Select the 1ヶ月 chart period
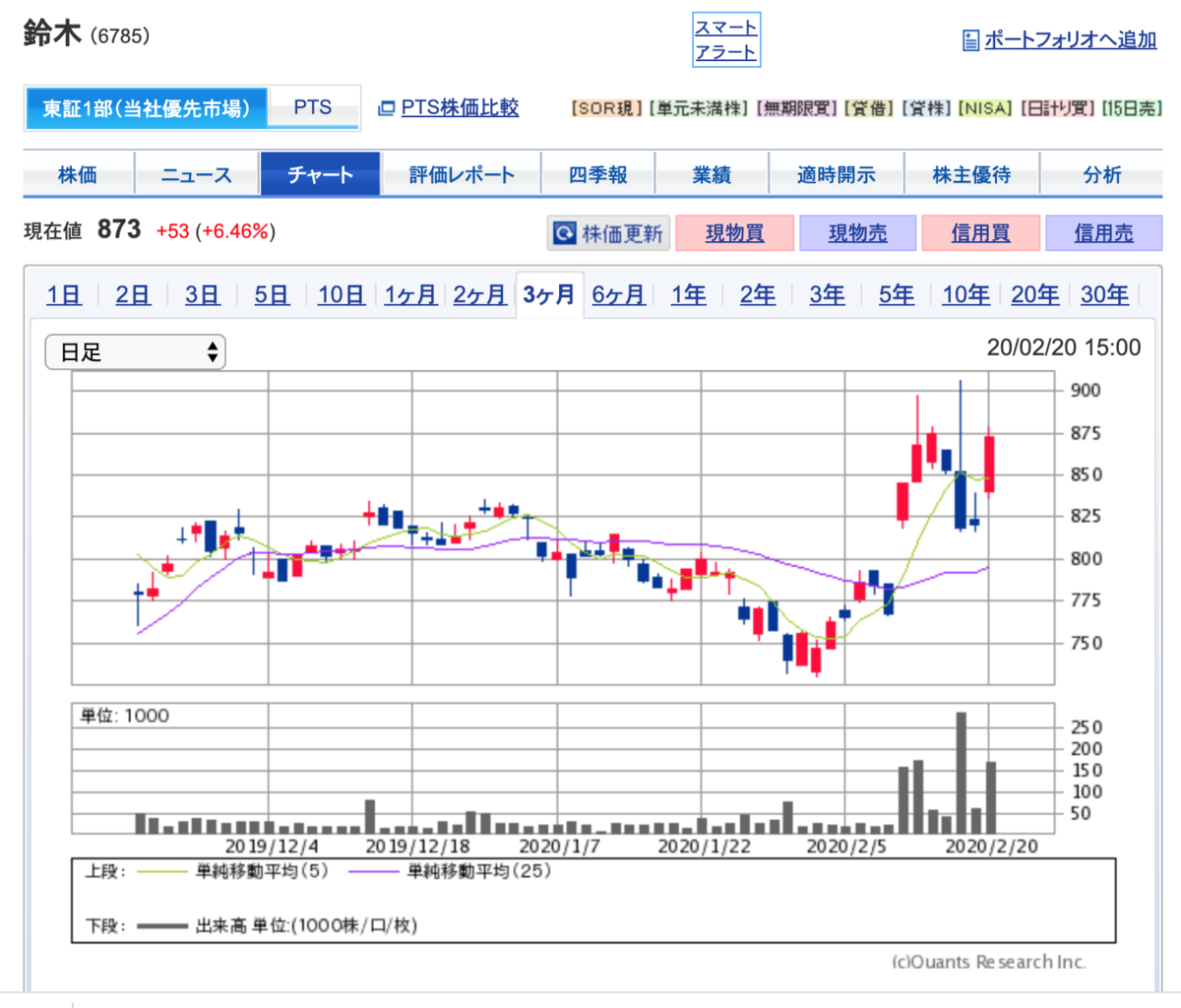This screenshot has width=1181, height=1008. [x=410, y=294]
